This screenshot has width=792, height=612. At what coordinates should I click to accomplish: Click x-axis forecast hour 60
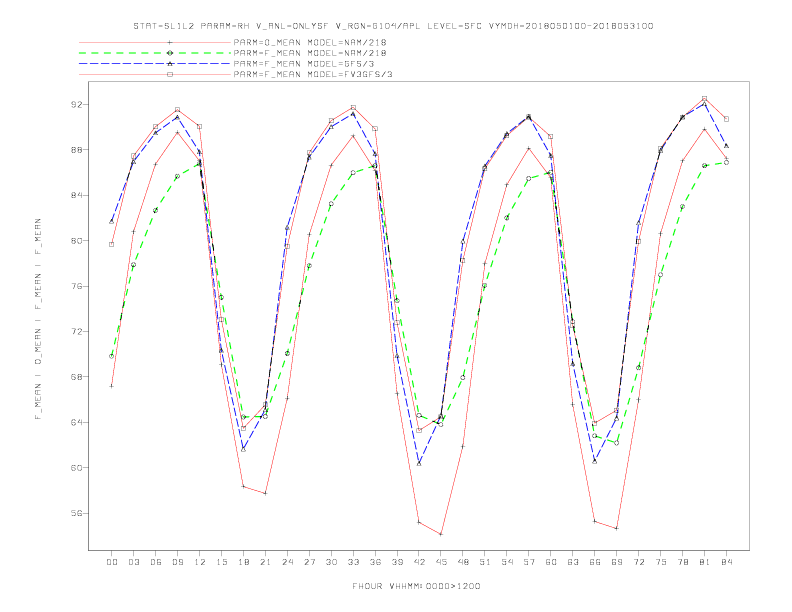[x=551, y=562]
